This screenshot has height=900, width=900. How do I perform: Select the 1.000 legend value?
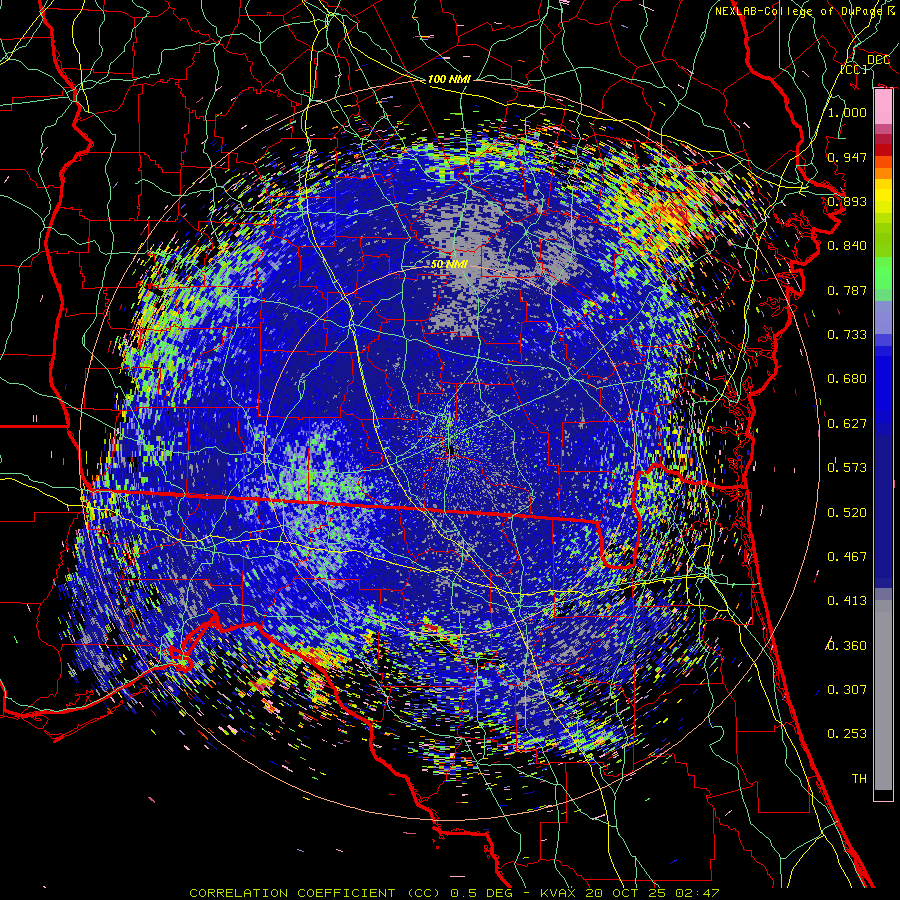[847, 112]
